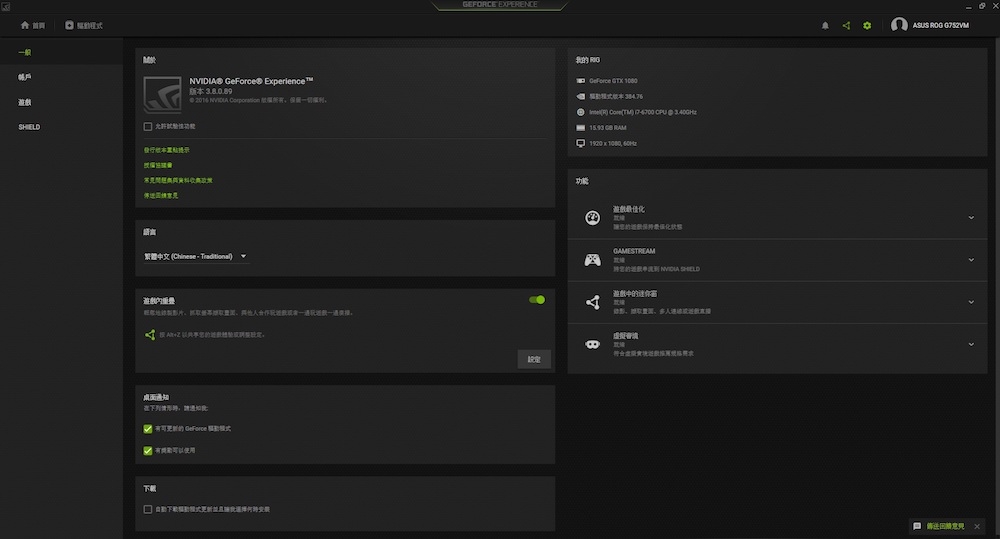Click the virtual reality headset icon
Image resolution: width=1000 pixels, height=539 pixels.
point(592,344)
